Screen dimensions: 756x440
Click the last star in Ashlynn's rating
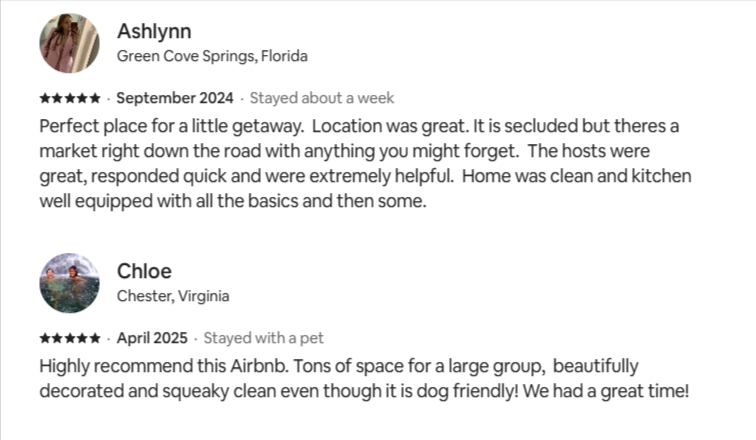point(95,98)
